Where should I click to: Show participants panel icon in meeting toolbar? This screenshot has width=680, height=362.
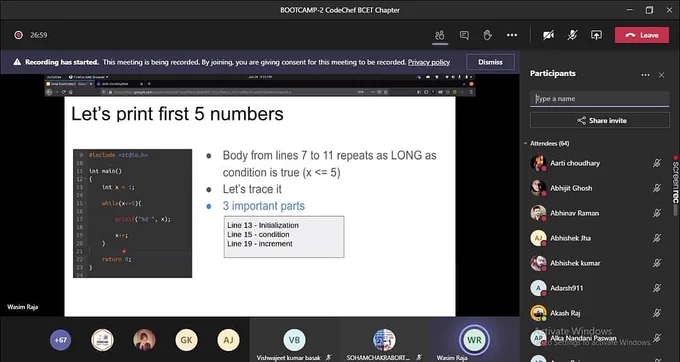click(x=440, y=35)
